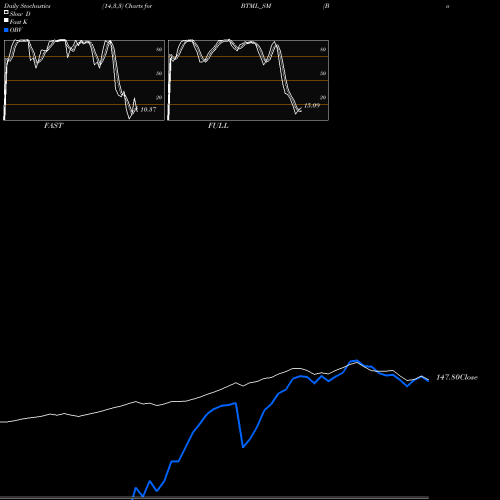Click the 20 axis label in FULL chart
The image size is (500, 500).
323,97
